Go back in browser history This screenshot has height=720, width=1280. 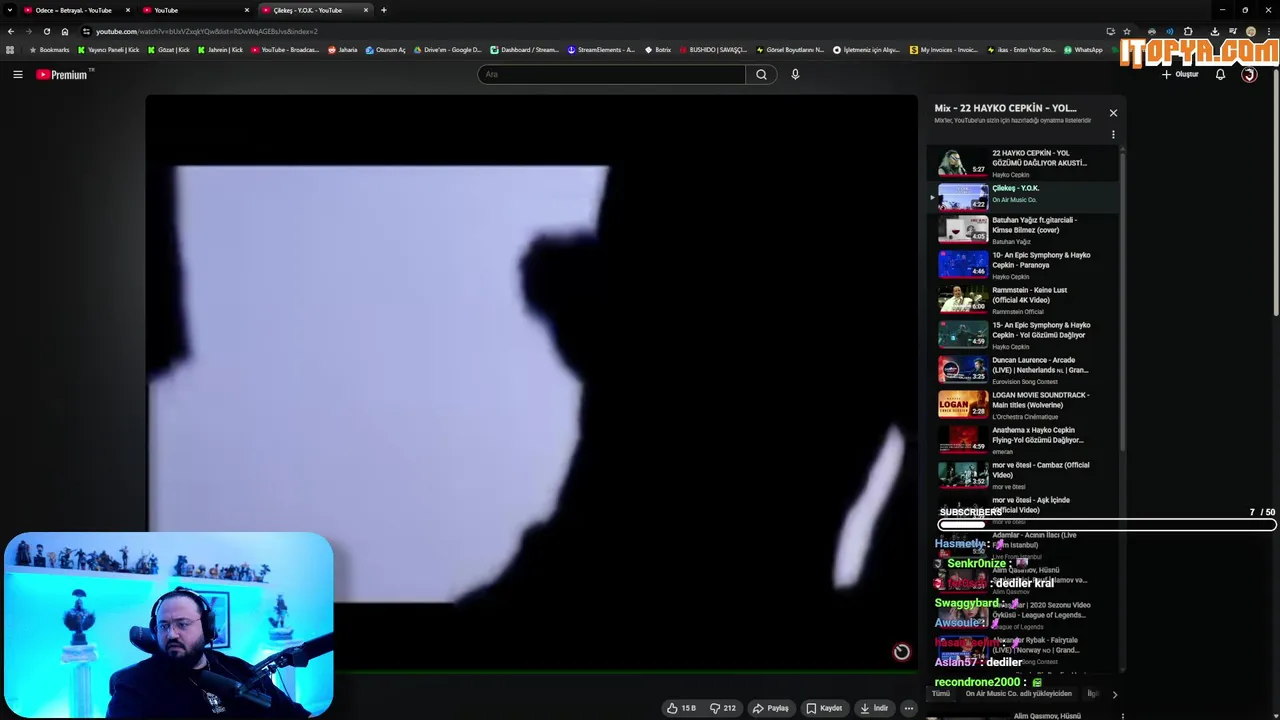click(x=11, y=31)
